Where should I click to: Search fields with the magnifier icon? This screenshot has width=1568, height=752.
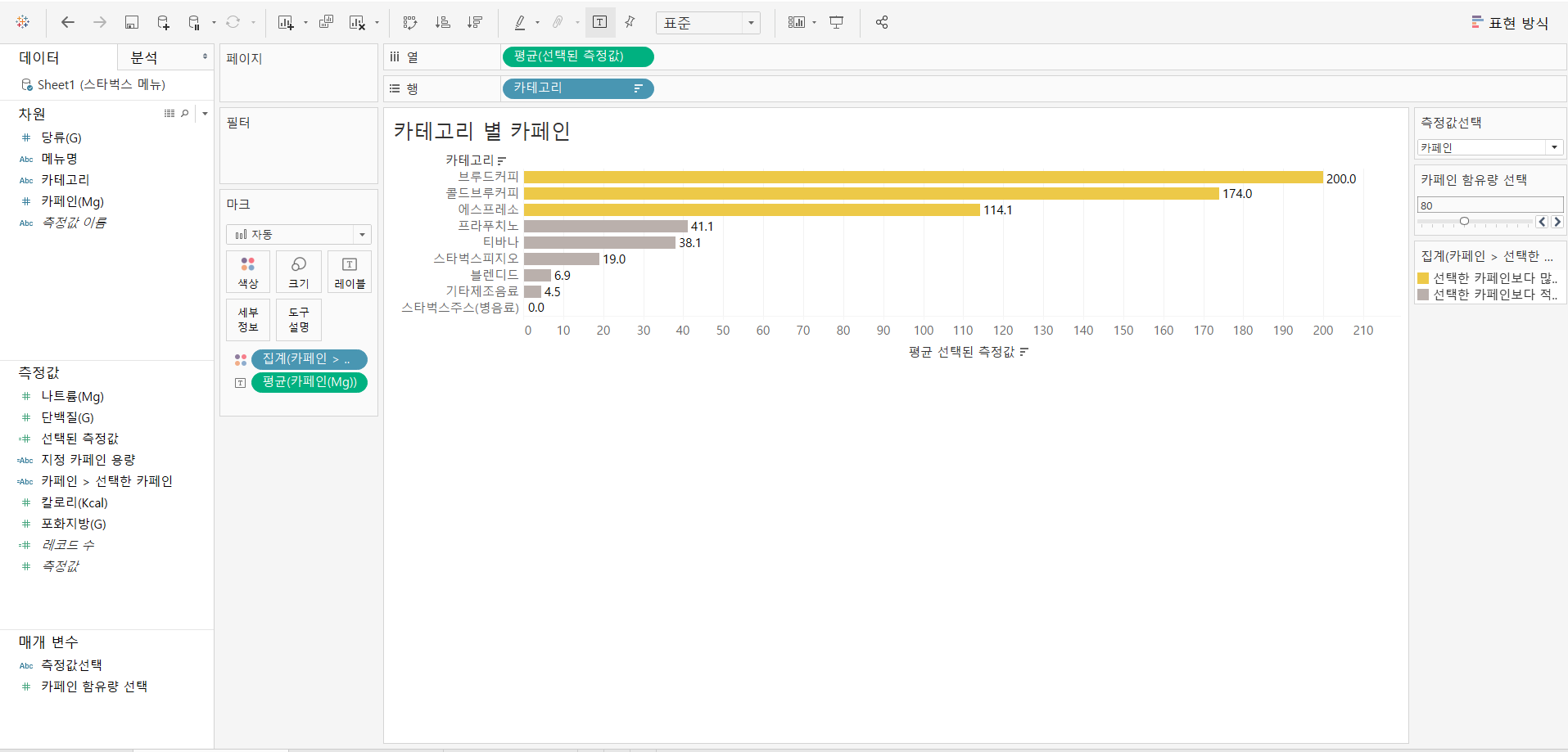[x=185, y=114]
